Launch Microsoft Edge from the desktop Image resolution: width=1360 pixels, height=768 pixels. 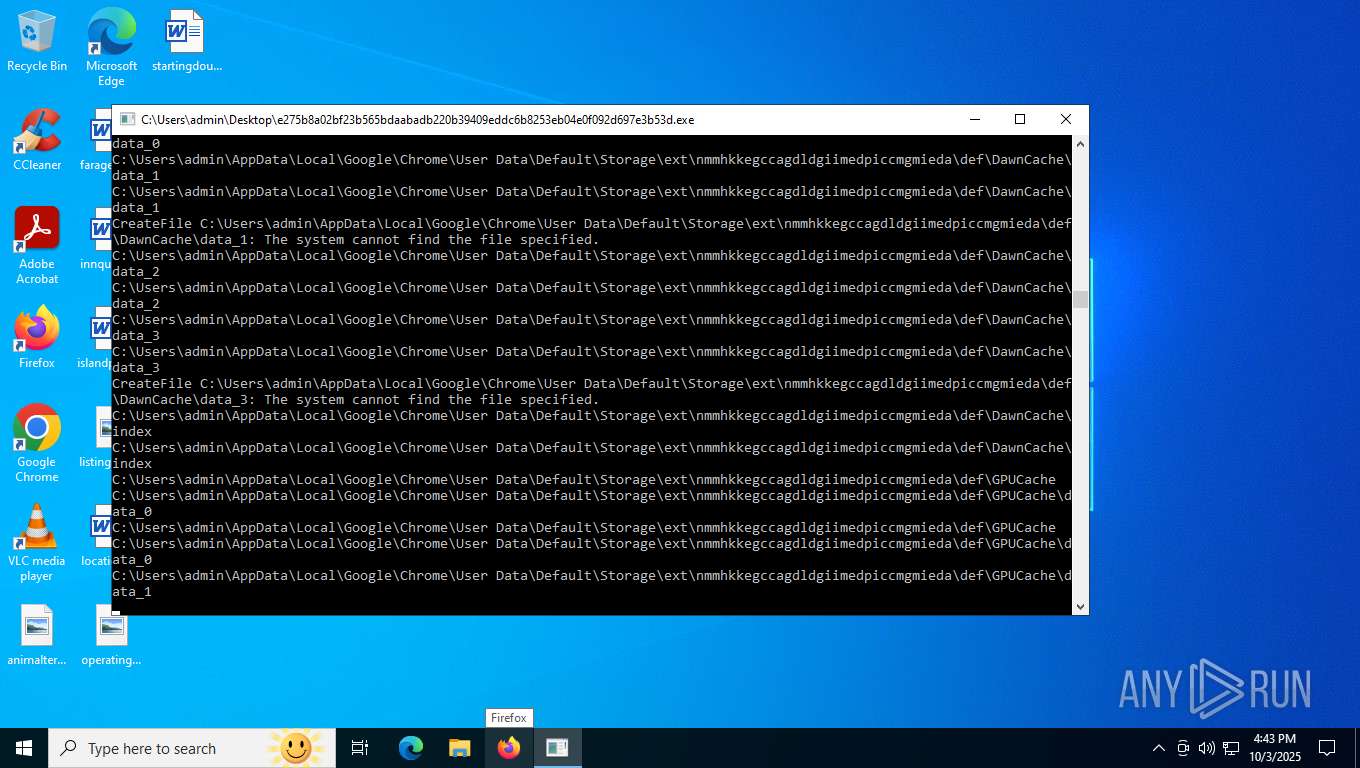point(111,46)
